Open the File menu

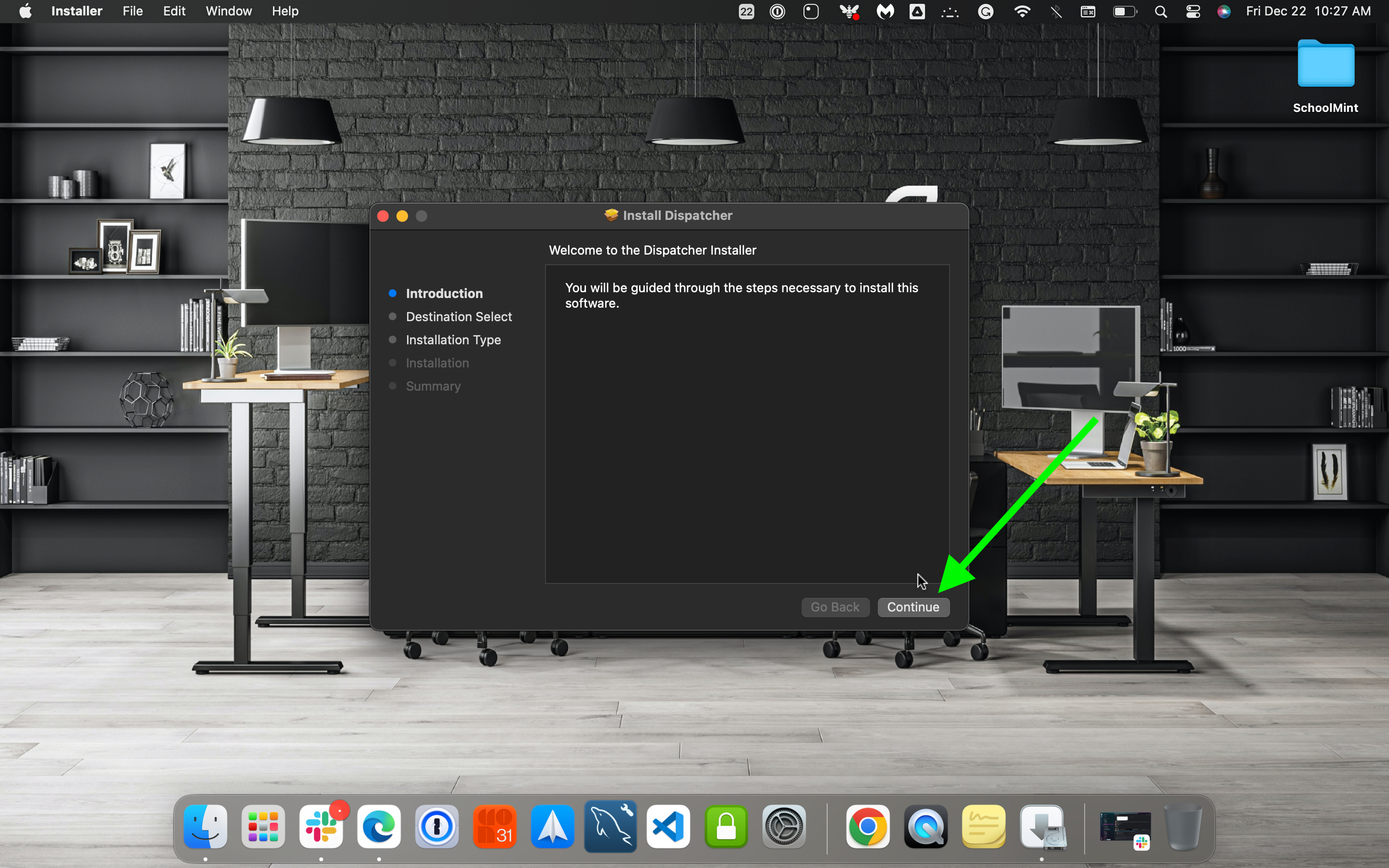click(133, 11)
